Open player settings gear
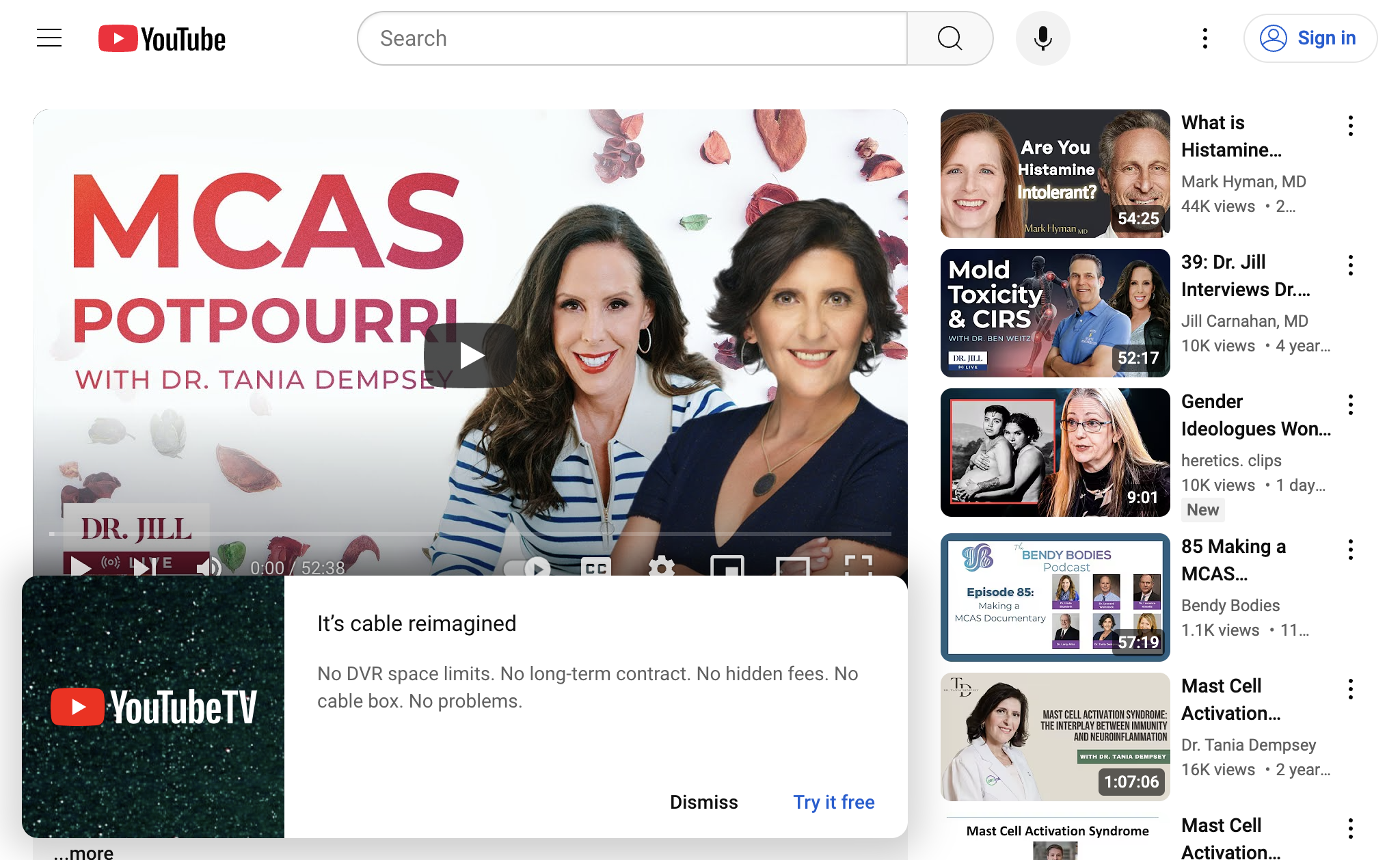Image resolution: width=1400 pixels, height=860 pixels. click(x=661, y=567)
